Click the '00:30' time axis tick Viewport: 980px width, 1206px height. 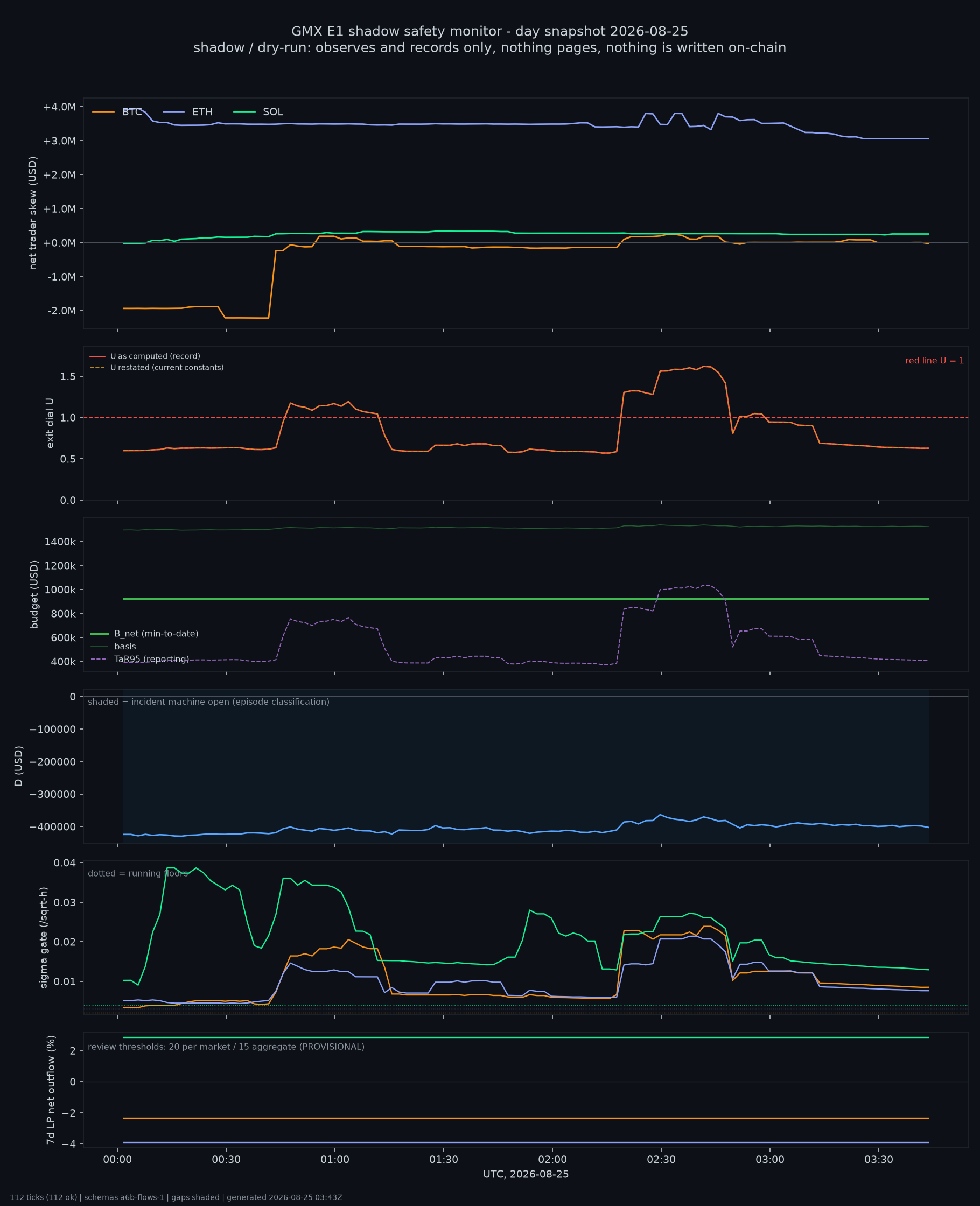click(x=226, y=1160)
